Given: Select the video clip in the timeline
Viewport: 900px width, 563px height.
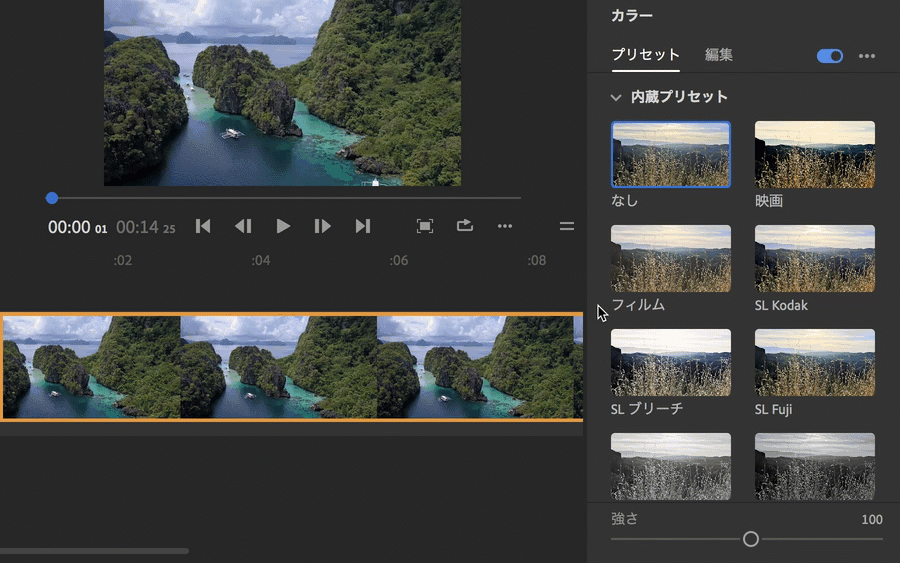Looking at the screenshot, I should [291, 367].
